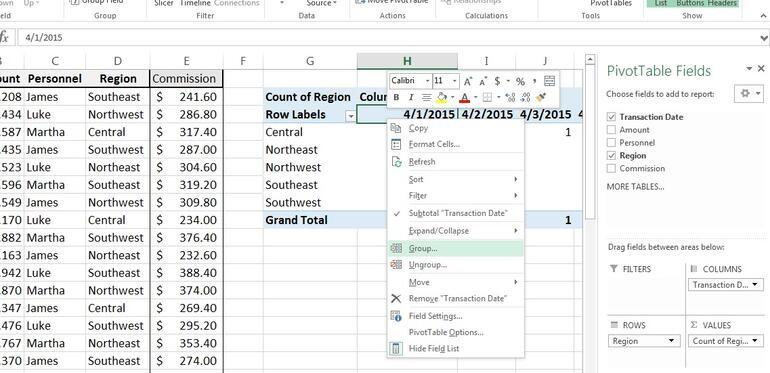
Task: Click the Commission header cell
Action: pos(186,79)
